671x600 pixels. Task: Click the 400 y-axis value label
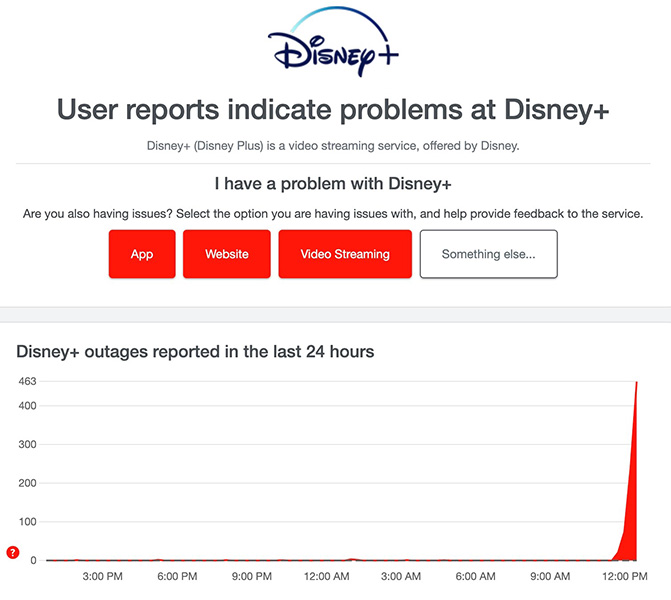[x=26, y=406]
